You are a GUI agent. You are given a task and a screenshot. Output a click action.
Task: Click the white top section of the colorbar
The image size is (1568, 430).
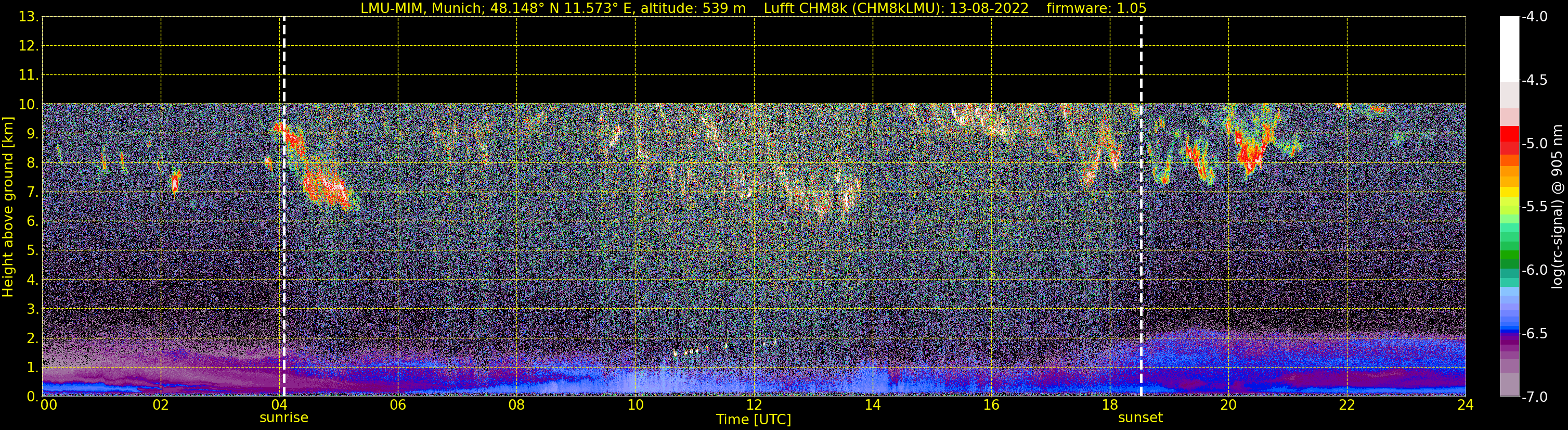point(1509,49)
